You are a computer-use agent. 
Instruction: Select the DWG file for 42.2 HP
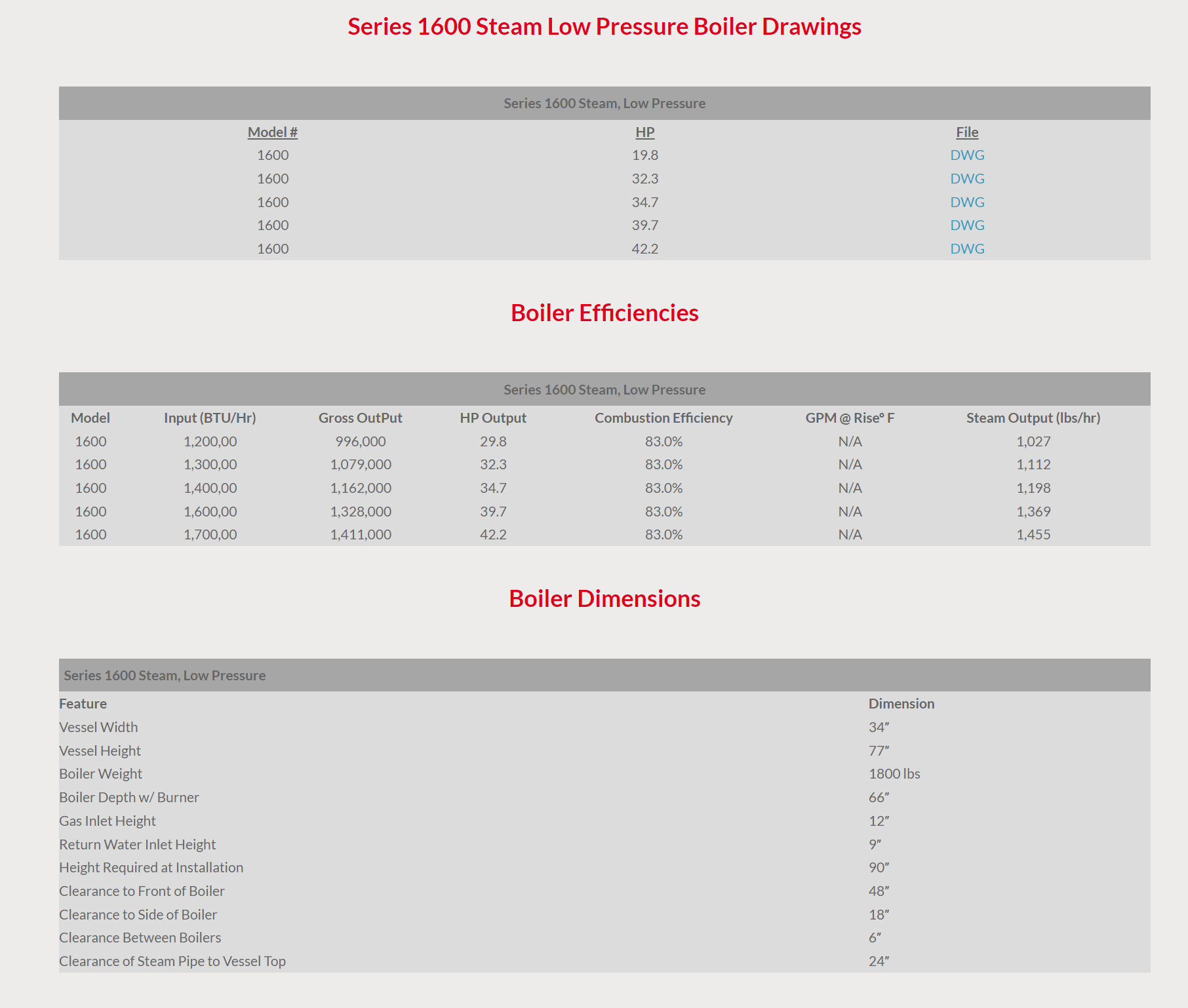(967, 249)
